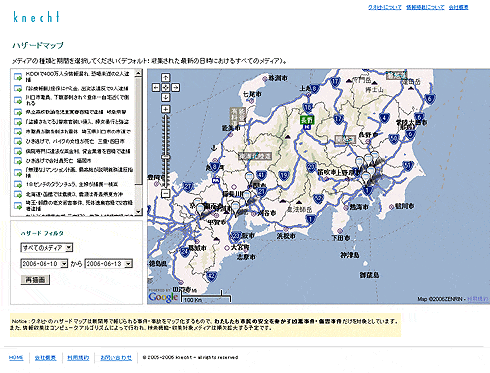Viewport: 490px width, 373px height.
Task: Open the 会社概要 link in the footer
Action: click(45, 358)
